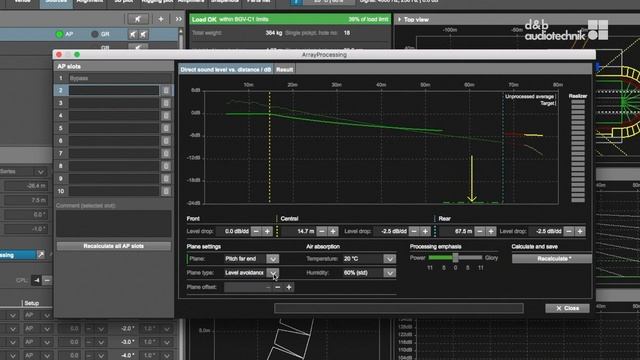Click trash icon of AP slot 6
The width and height of the screenshot is (640, 360).
click(x=166, y=141)
